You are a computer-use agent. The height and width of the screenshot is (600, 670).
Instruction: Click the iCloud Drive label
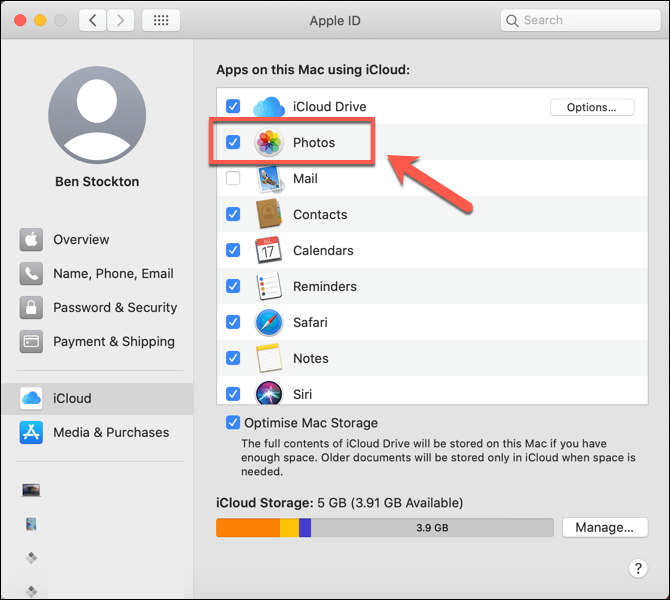pos(329,106)
